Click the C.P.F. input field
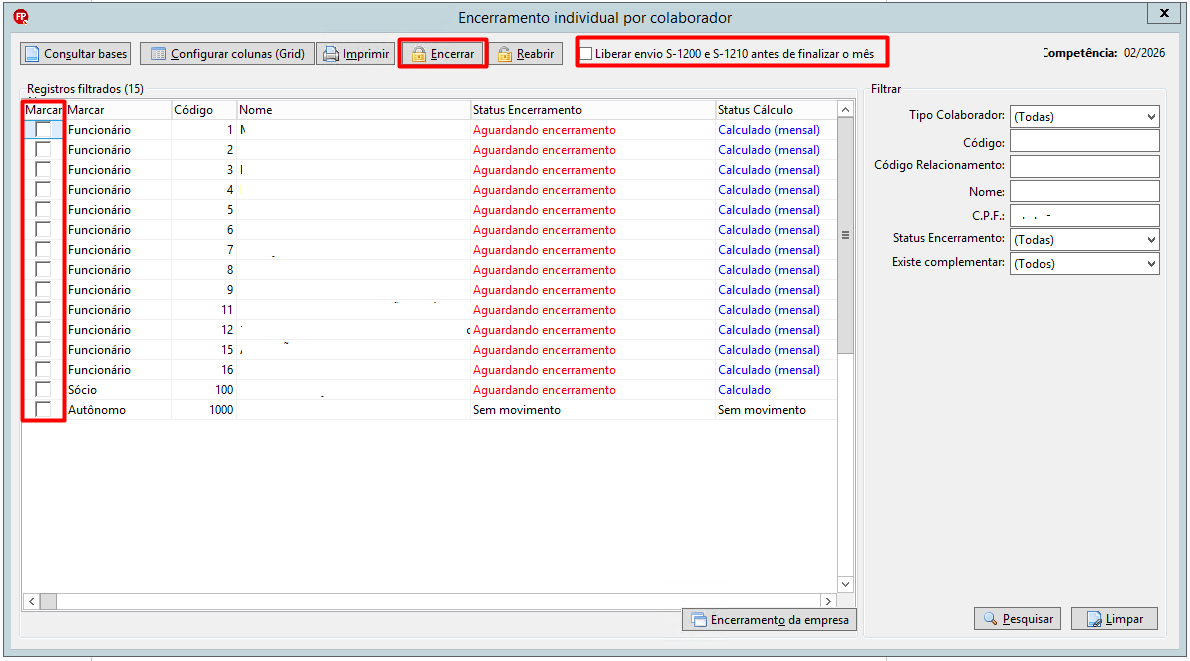The image size is (1190, 661). tap(1085, 216)
